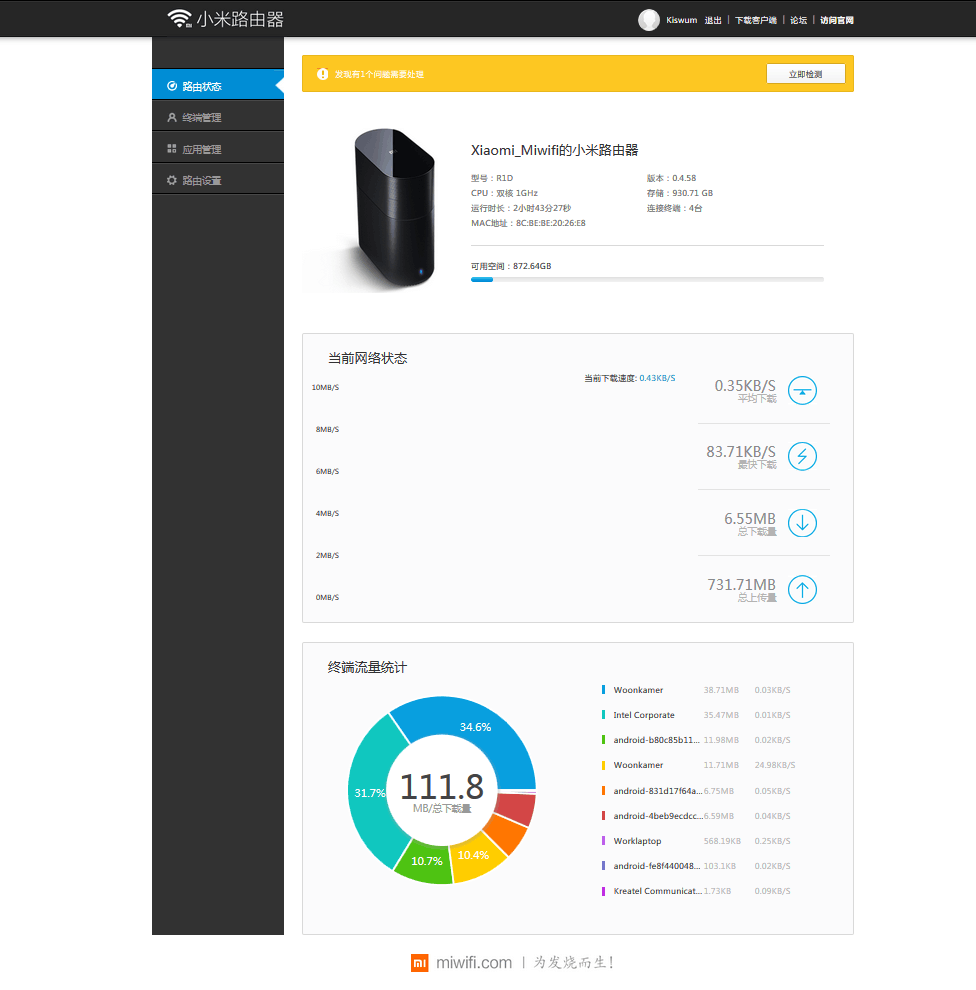The width and height of the screenshot is (976, 990).
Task: Click the terminal management person icon
Action: click(171, 117)
